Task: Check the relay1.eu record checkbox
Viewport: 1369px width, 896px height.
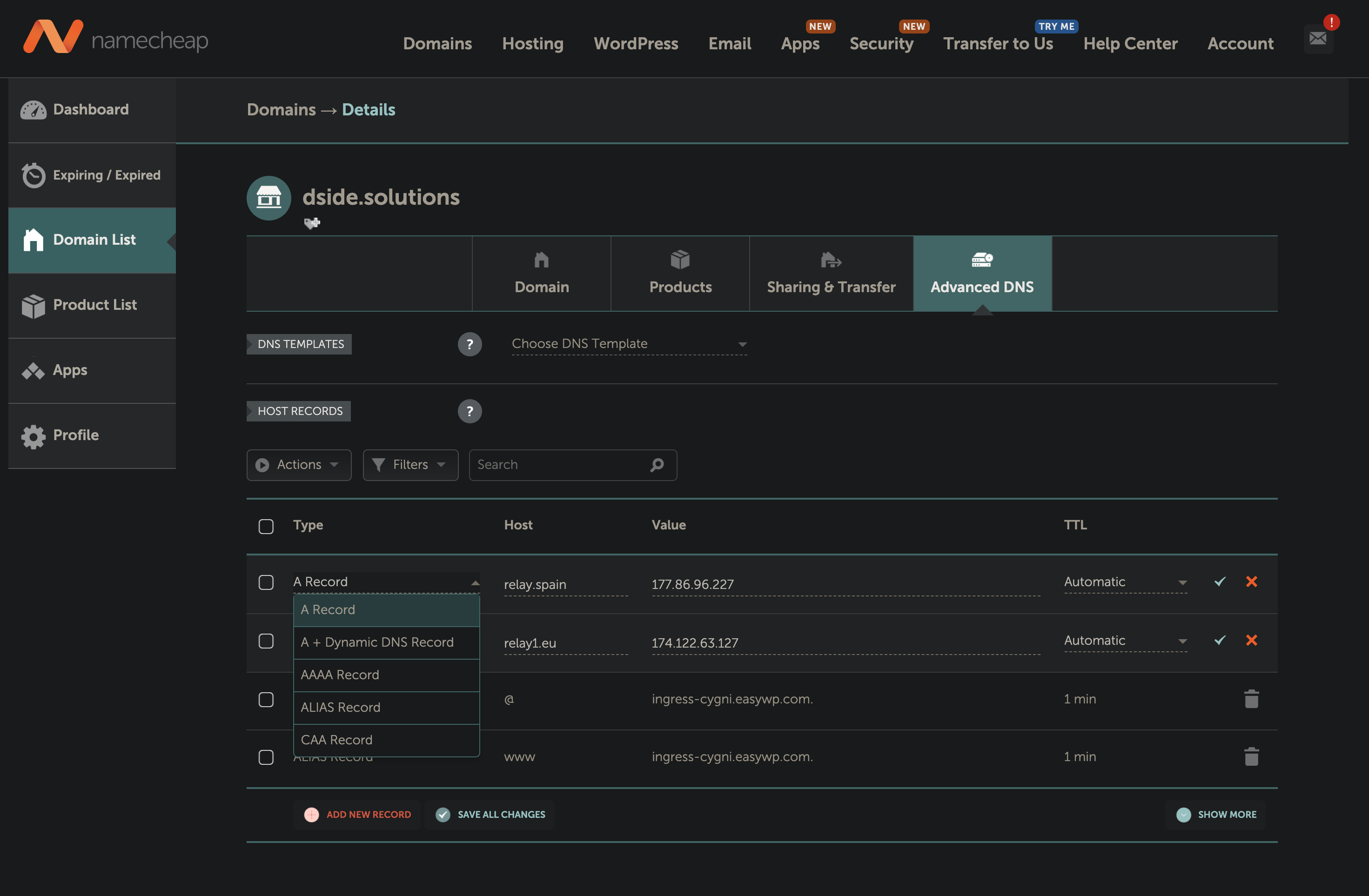Action: [x=266, y=641]
